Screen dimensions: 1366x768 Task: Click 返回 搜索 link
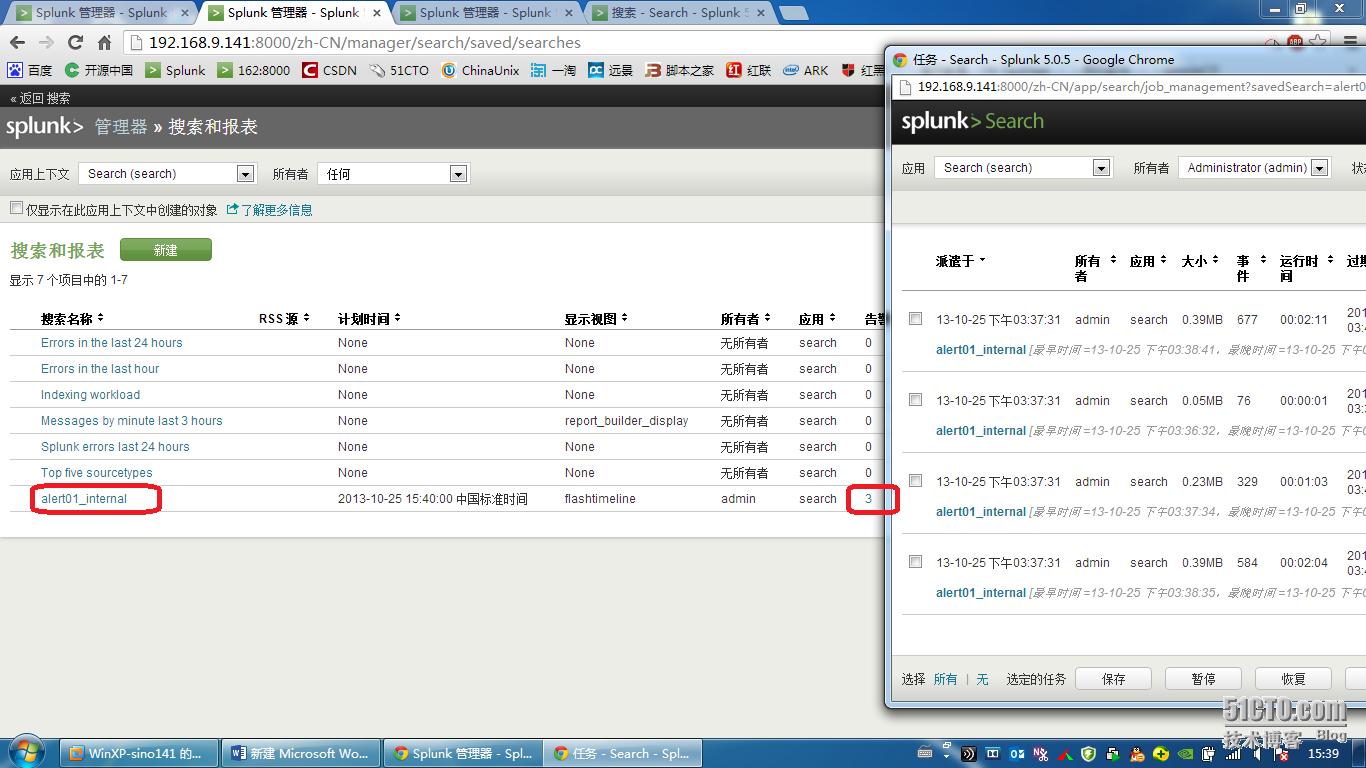(x=40, y=98)
